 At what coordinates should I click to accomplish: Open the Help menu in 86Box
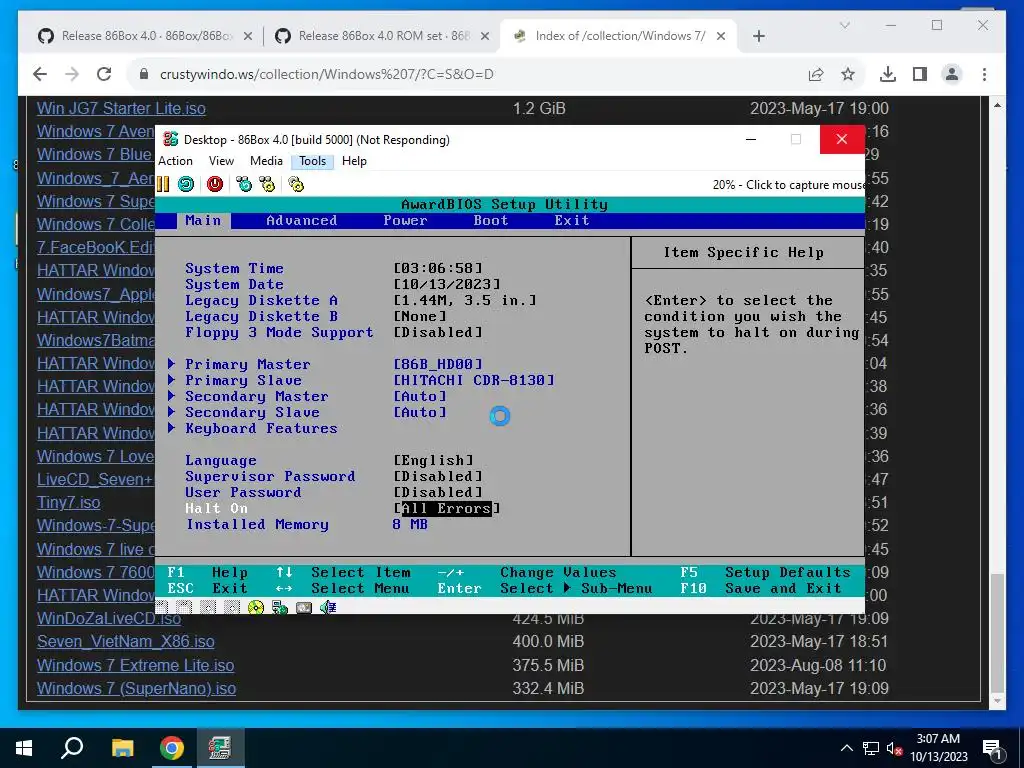[354, 161]
